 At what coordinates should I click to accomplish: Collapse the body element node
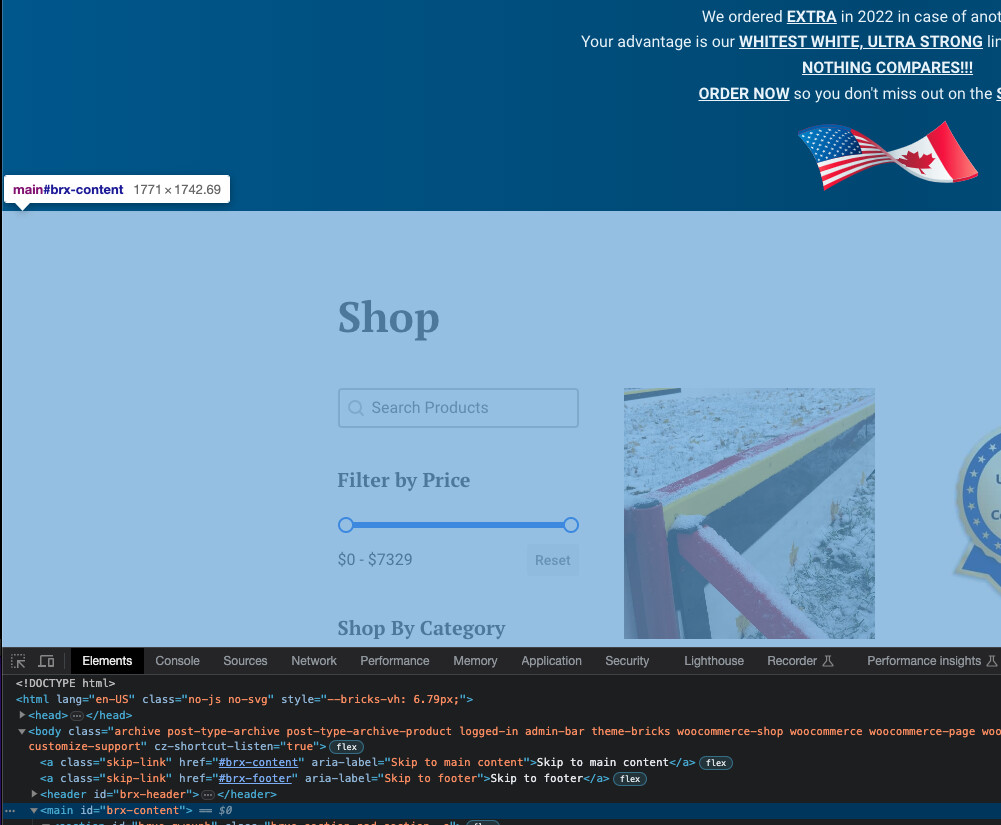(23, 732)
